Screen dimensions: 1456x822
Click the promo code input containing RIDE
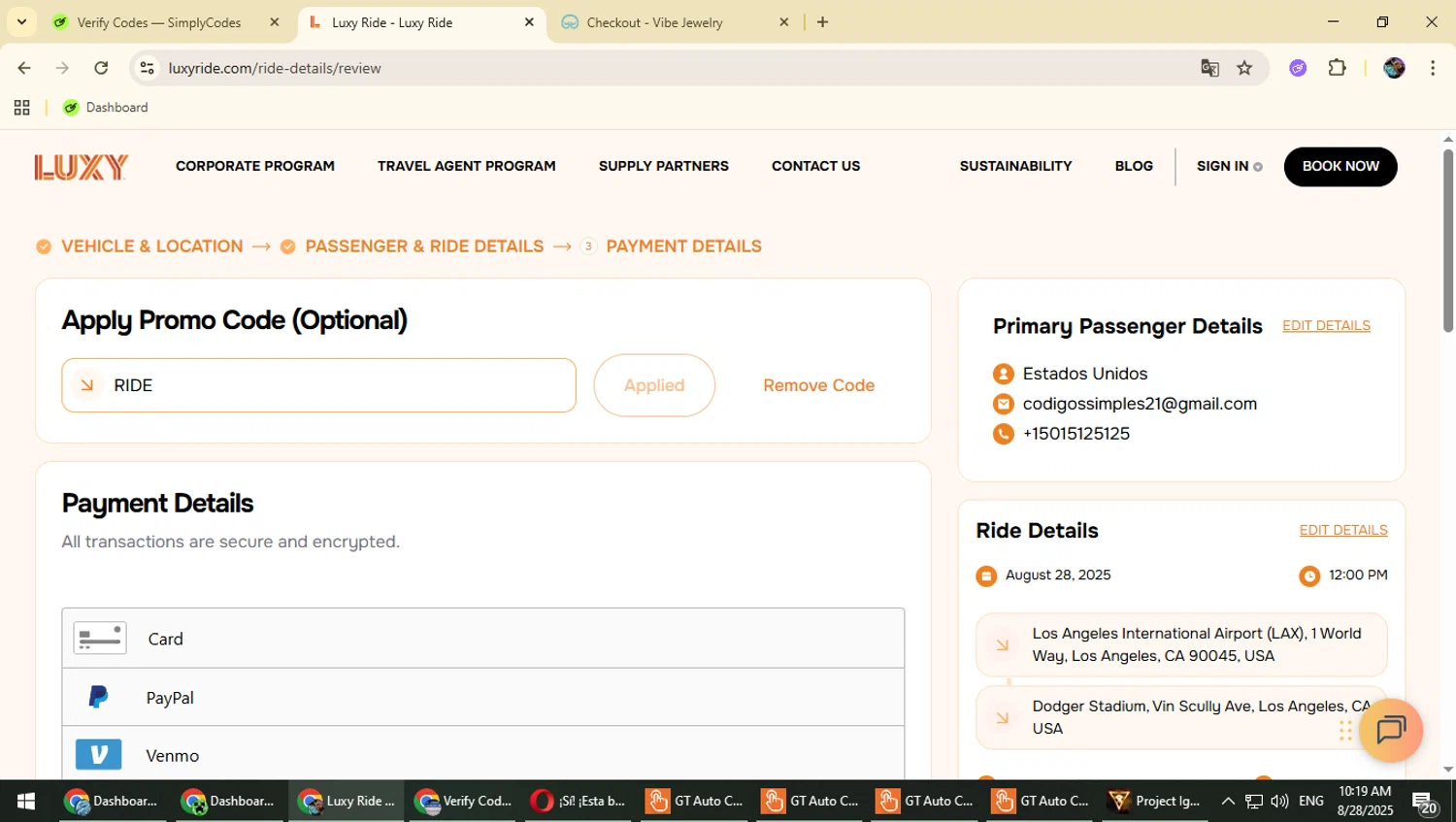318,385
